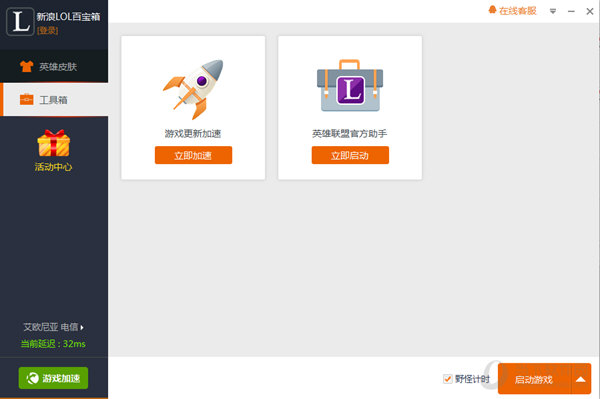600x399 pixels.
Task: Click the L logo of 新浪LOL百宝箱
Action: [x=20, y=22]
